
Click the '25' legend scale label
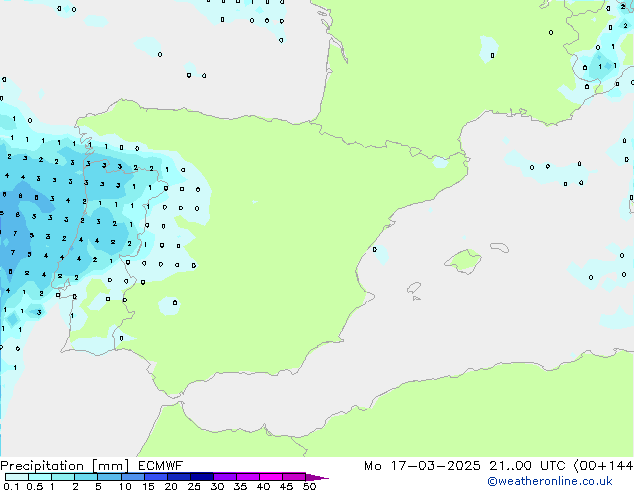tap(194, 486)
